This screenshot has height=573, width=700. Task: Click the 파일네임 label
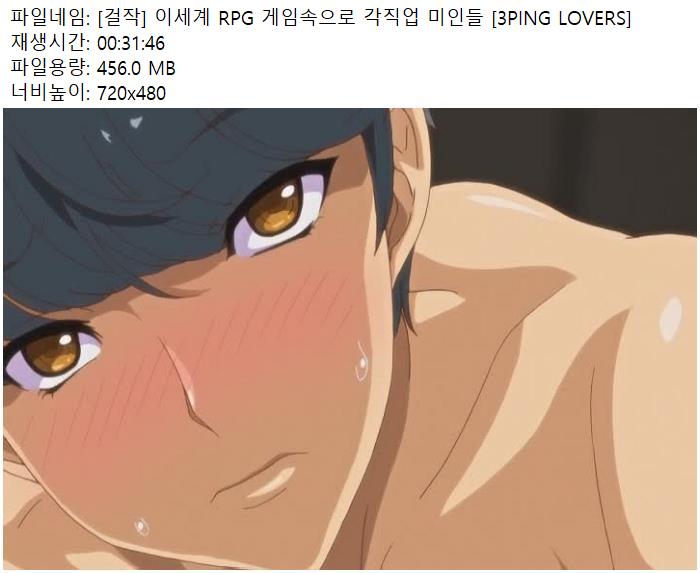(x=50, y=18)
